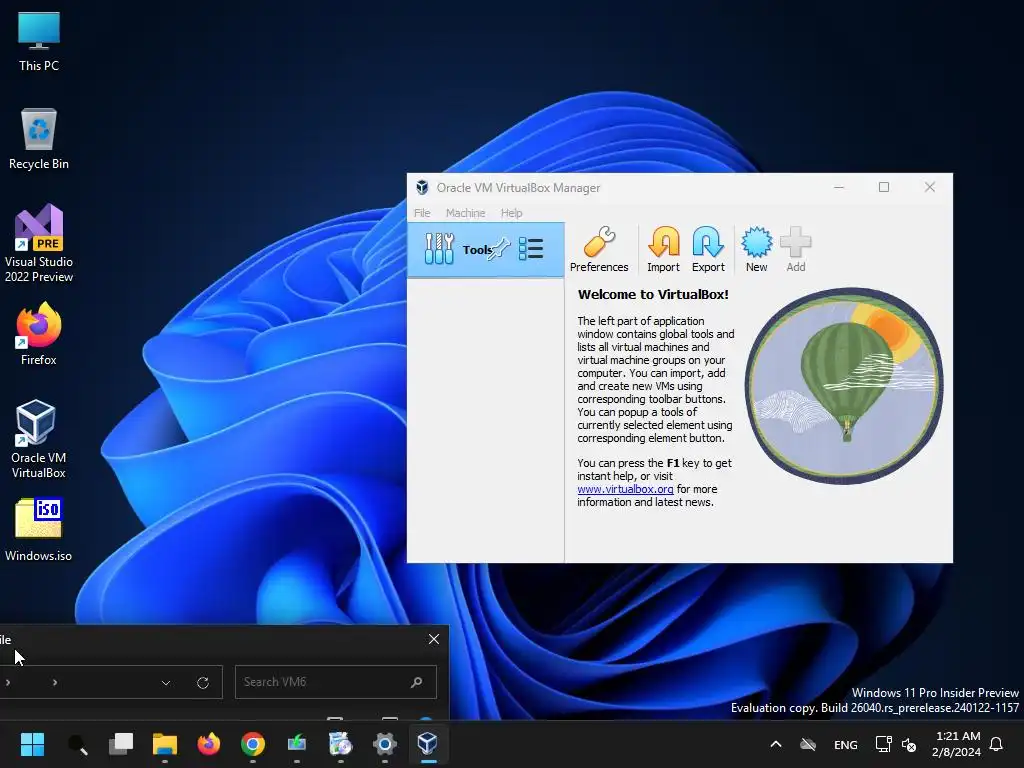Open the clock showing 1:21 AM
The height and width of the screenshot is (768, 1024).
[957, 744]
